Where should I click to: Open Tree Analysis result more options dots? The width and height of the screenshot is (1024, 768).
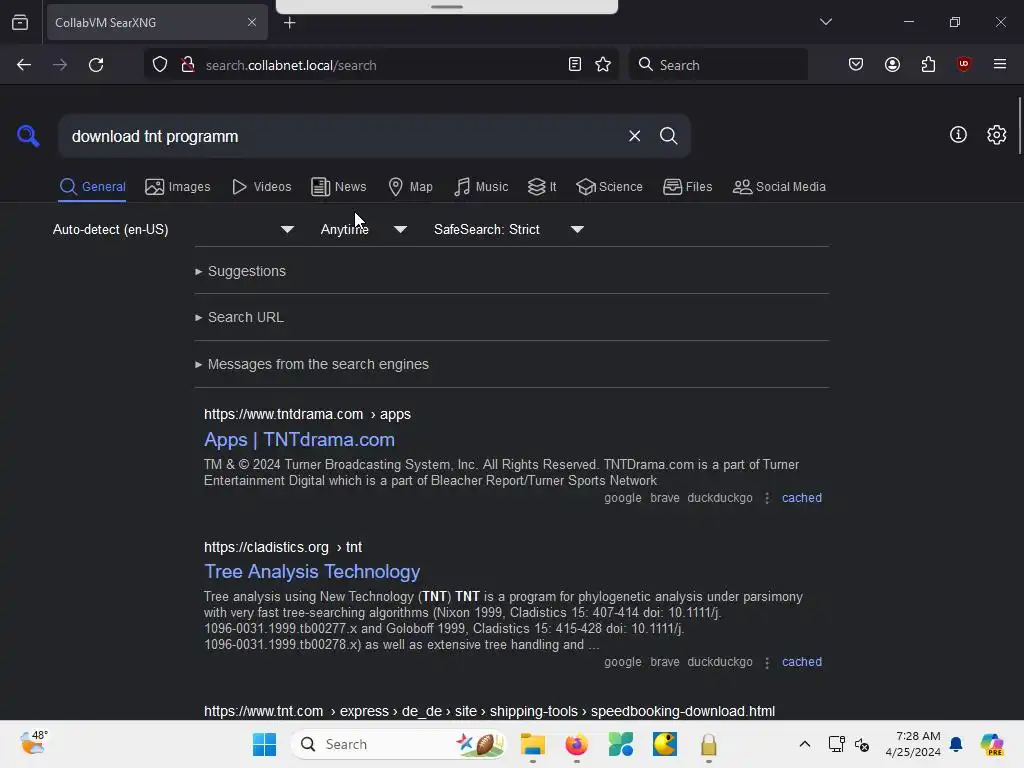[x=767, y=662]
